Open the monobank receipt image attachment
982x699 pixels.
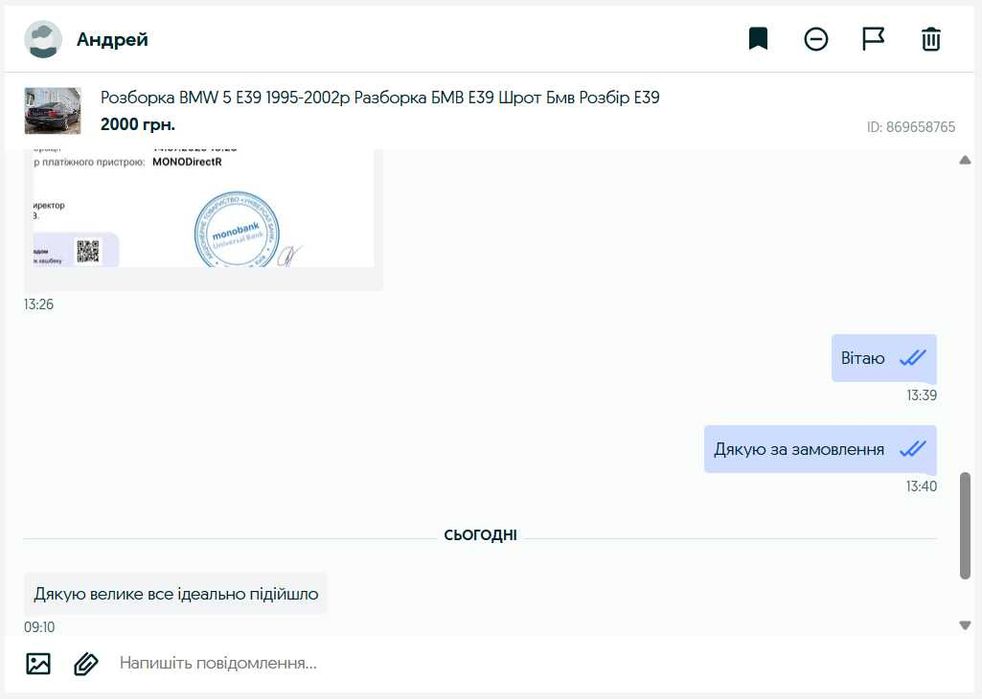[x=204, y=218]
